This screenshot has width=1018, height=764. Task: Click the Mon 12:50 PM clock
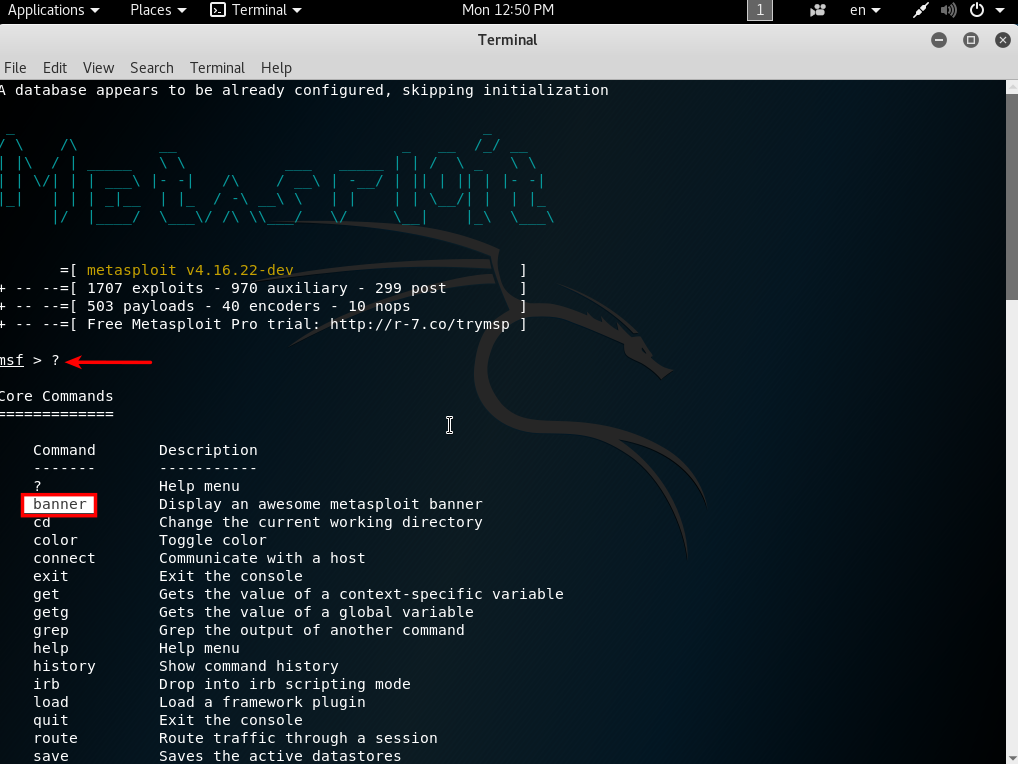pos(508,10)
